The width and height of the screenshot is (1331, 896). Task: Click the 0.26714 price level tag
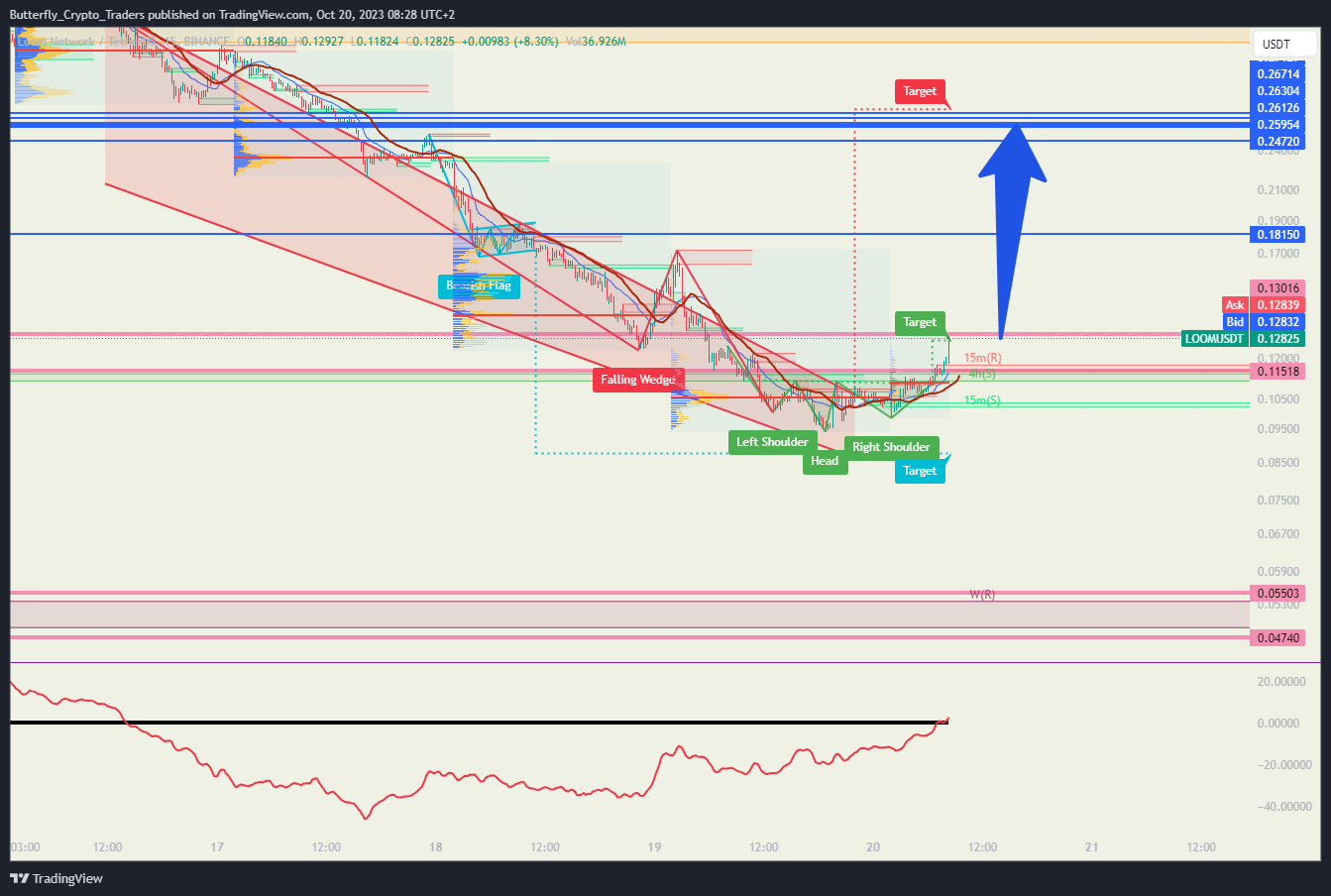point(1277,74)
